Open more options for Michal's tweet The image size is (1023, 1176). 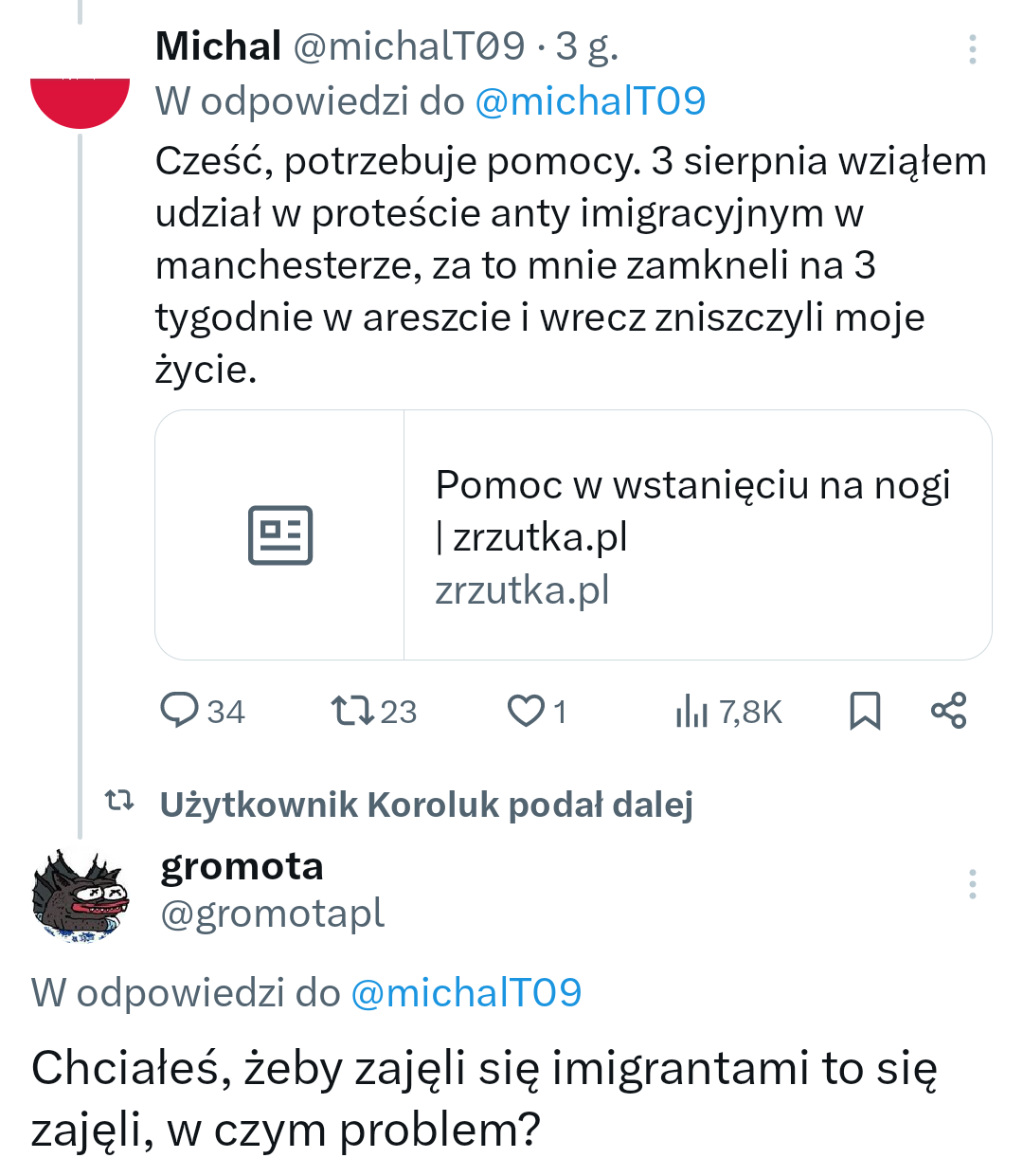click(972, 49)
